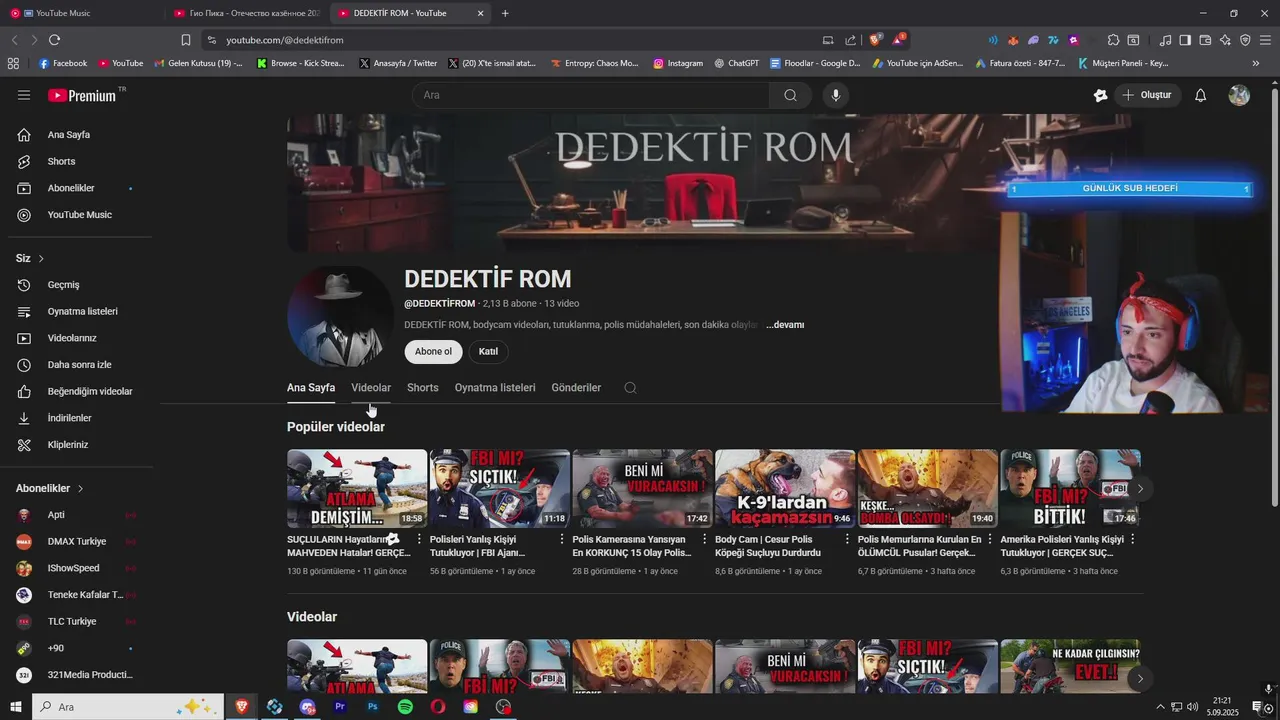Viewport: 1280px width, 720px height.
Task: Switch to the Гио Пика browser tab
Action: click(245, 13)
